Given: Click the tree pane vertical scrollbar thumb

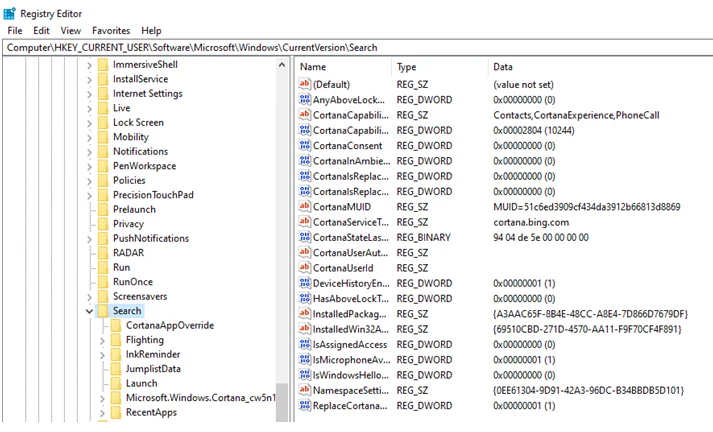Looking at the screenshot, I should click(x=282, y=402).
